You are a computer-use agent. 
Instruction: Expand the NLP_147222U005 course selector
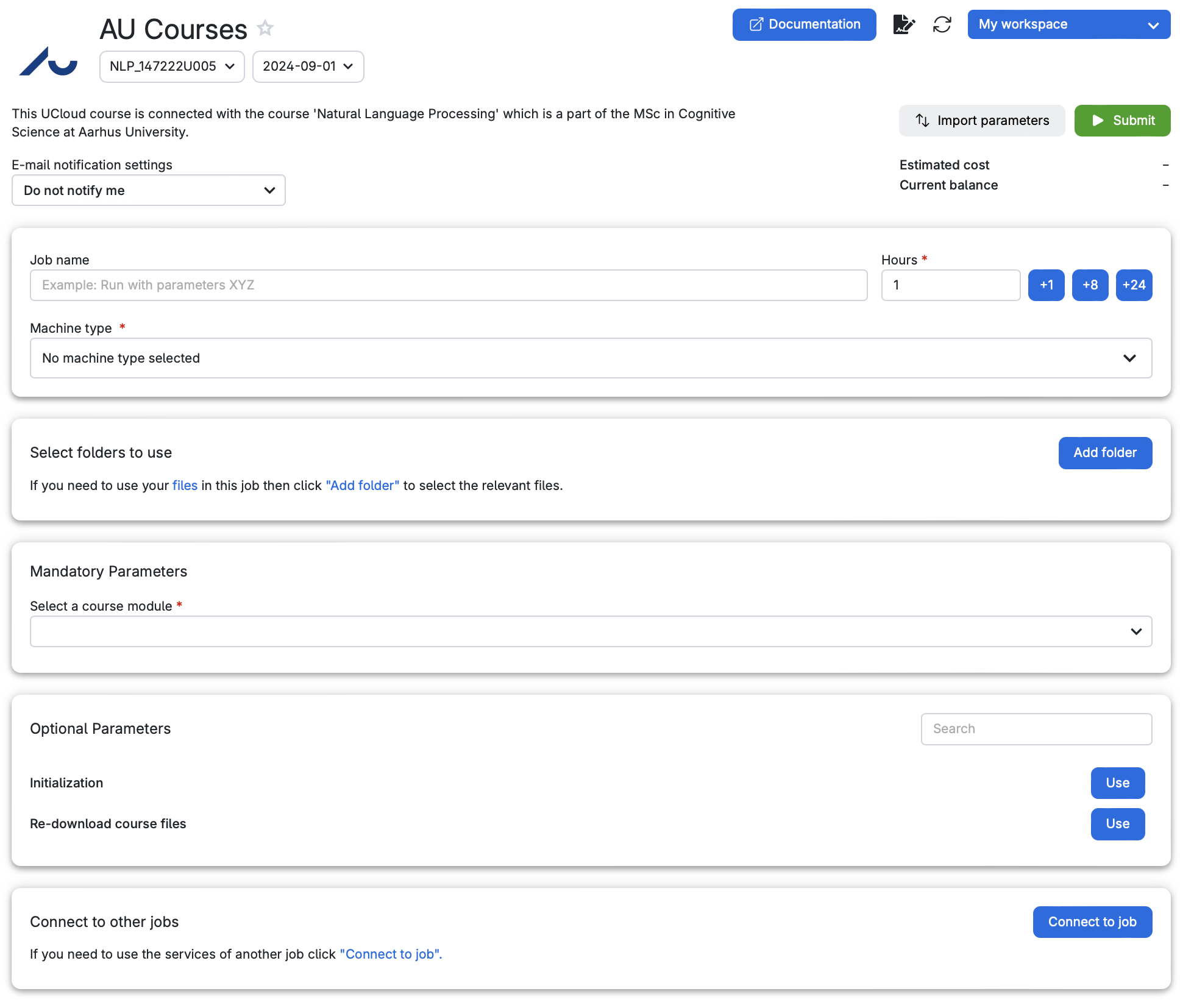coord(172,66)
